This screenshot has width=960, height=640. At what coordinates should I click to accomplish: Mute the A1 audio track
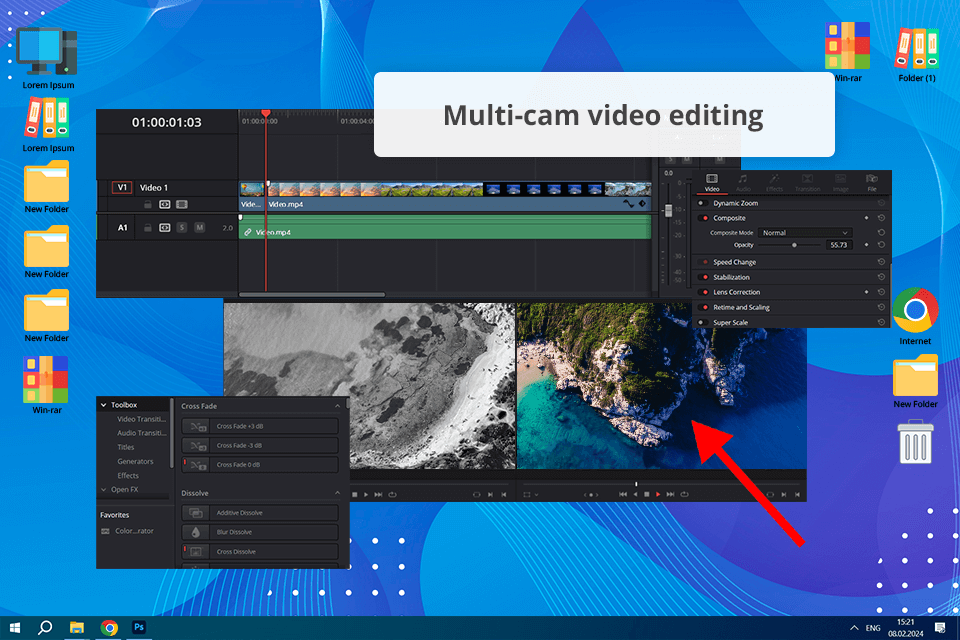pos(200,228)
